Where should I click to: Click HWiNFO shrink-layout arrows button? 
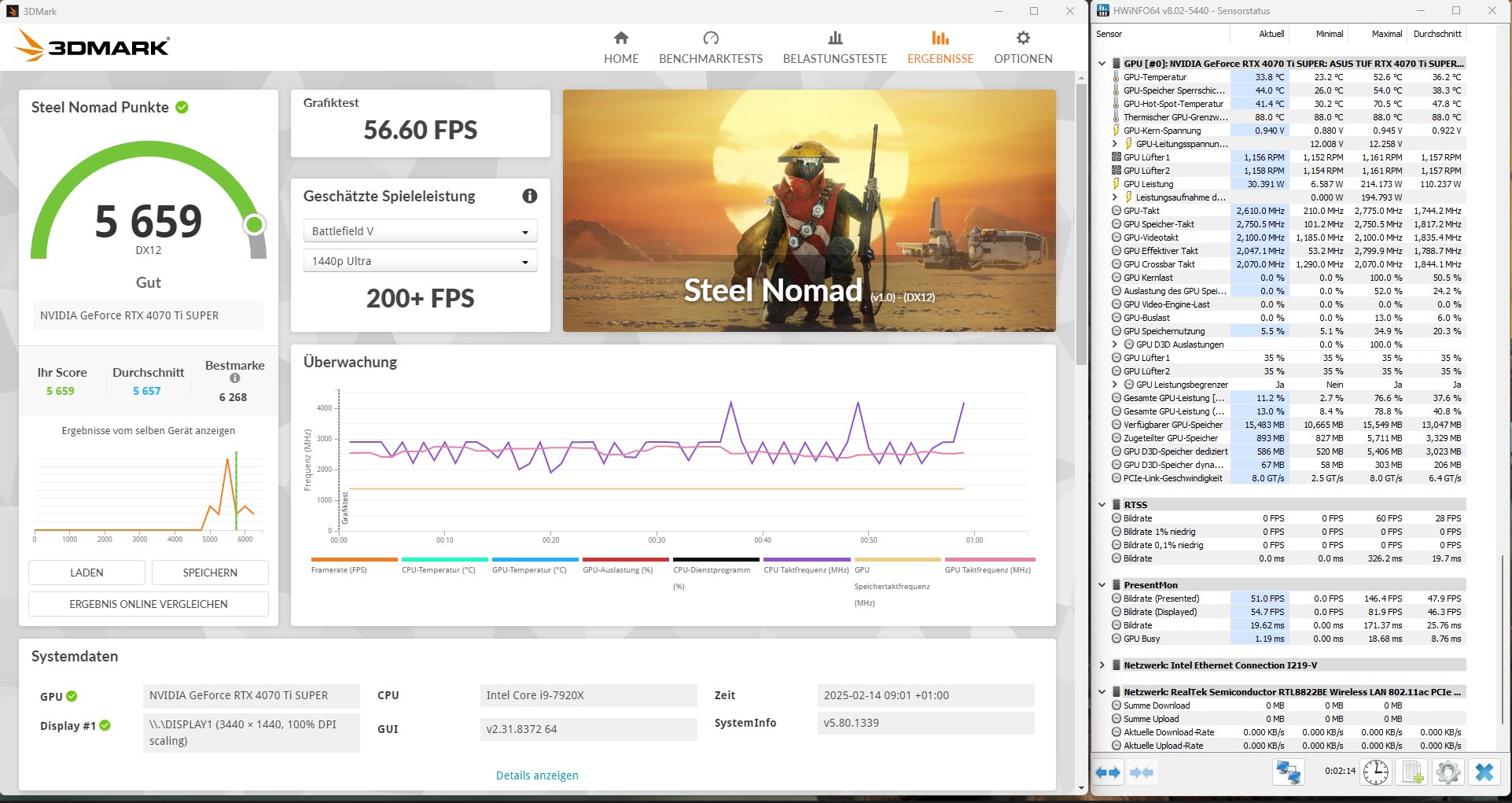1142,772
